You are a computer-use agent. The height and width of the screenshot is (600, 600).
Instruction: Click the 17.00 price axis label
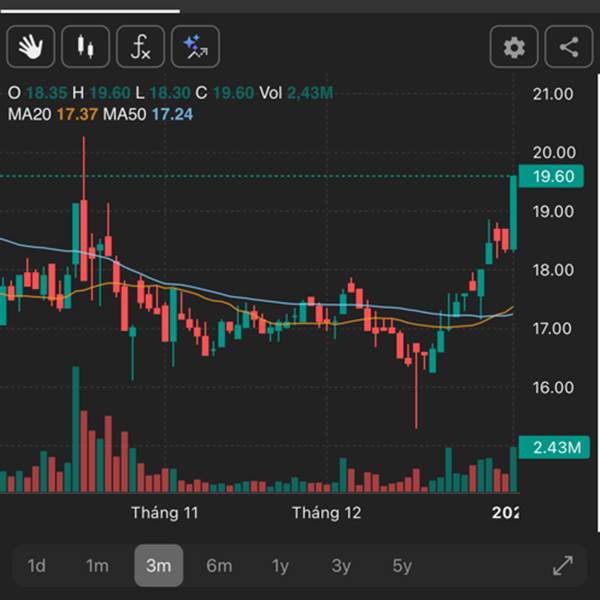tap(552, 329)
